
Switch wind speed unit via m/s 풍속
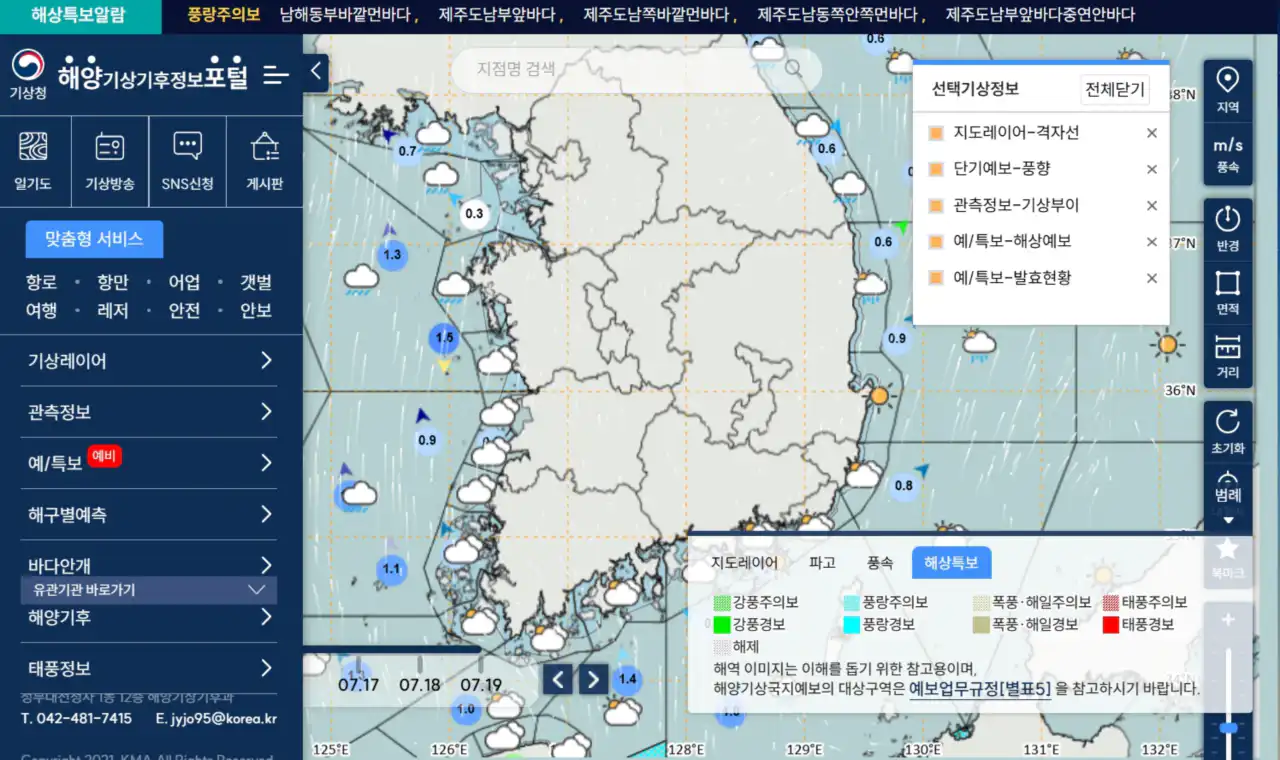pyautogui.click(x=1228, y=154)
